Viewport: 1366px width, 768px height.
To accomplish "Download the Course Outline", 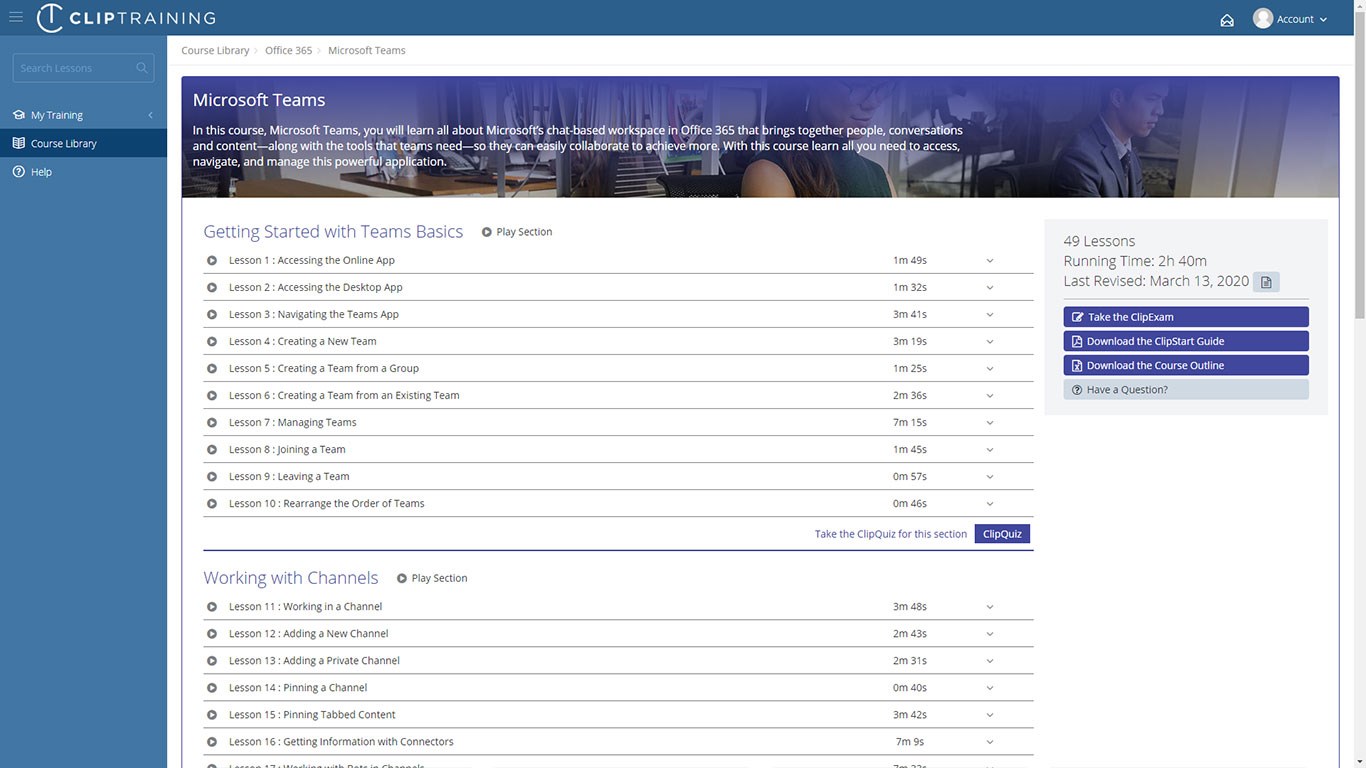I will pyautogui.click(x=1186, y=365).
